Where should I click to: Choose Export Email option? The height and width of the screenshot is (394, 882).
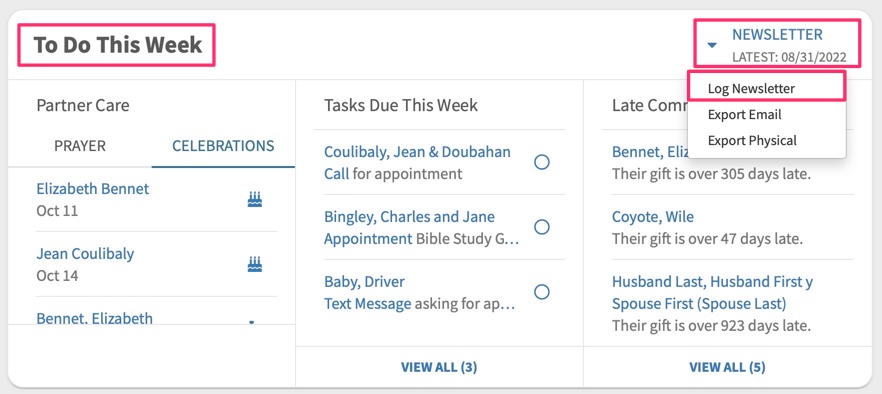point(744,115)
